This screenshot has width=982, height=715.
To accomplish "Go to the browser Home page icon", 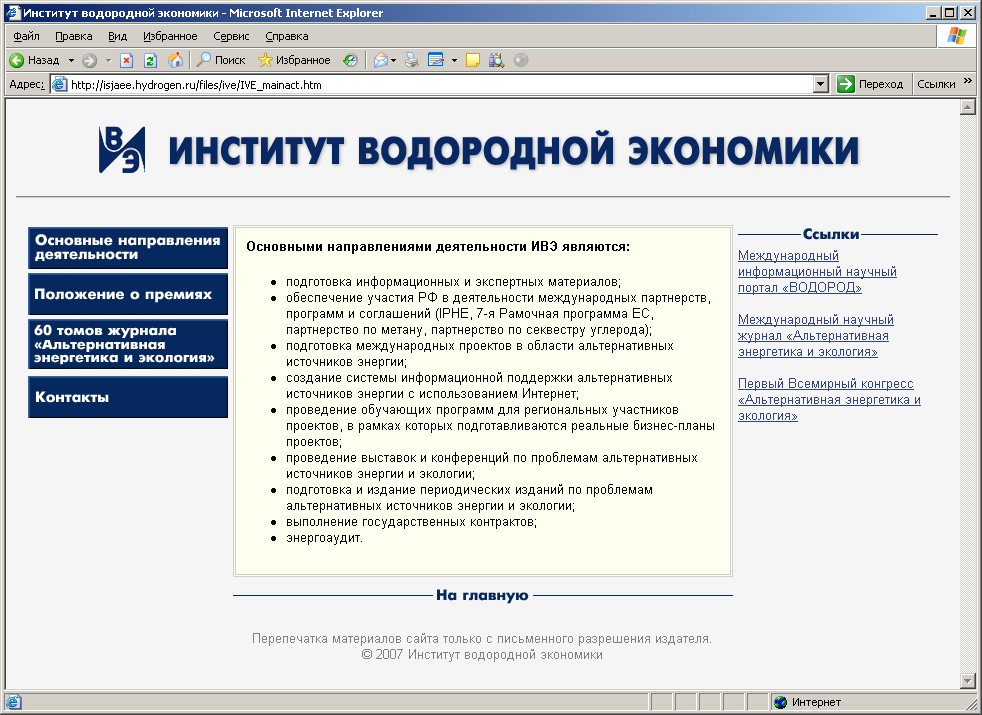I will [x=175, y=60].
